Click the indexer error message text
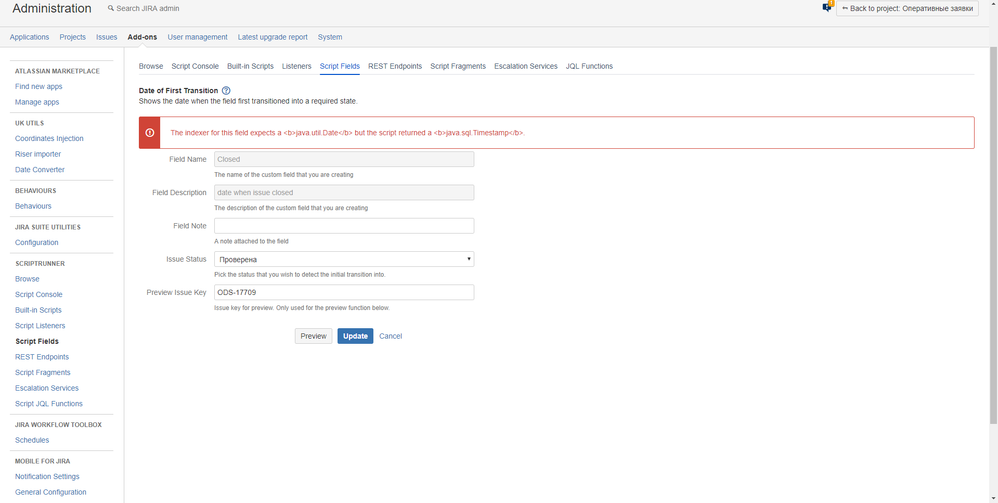Viewport: 998px width, 503px height. click(x=348, y=133)
